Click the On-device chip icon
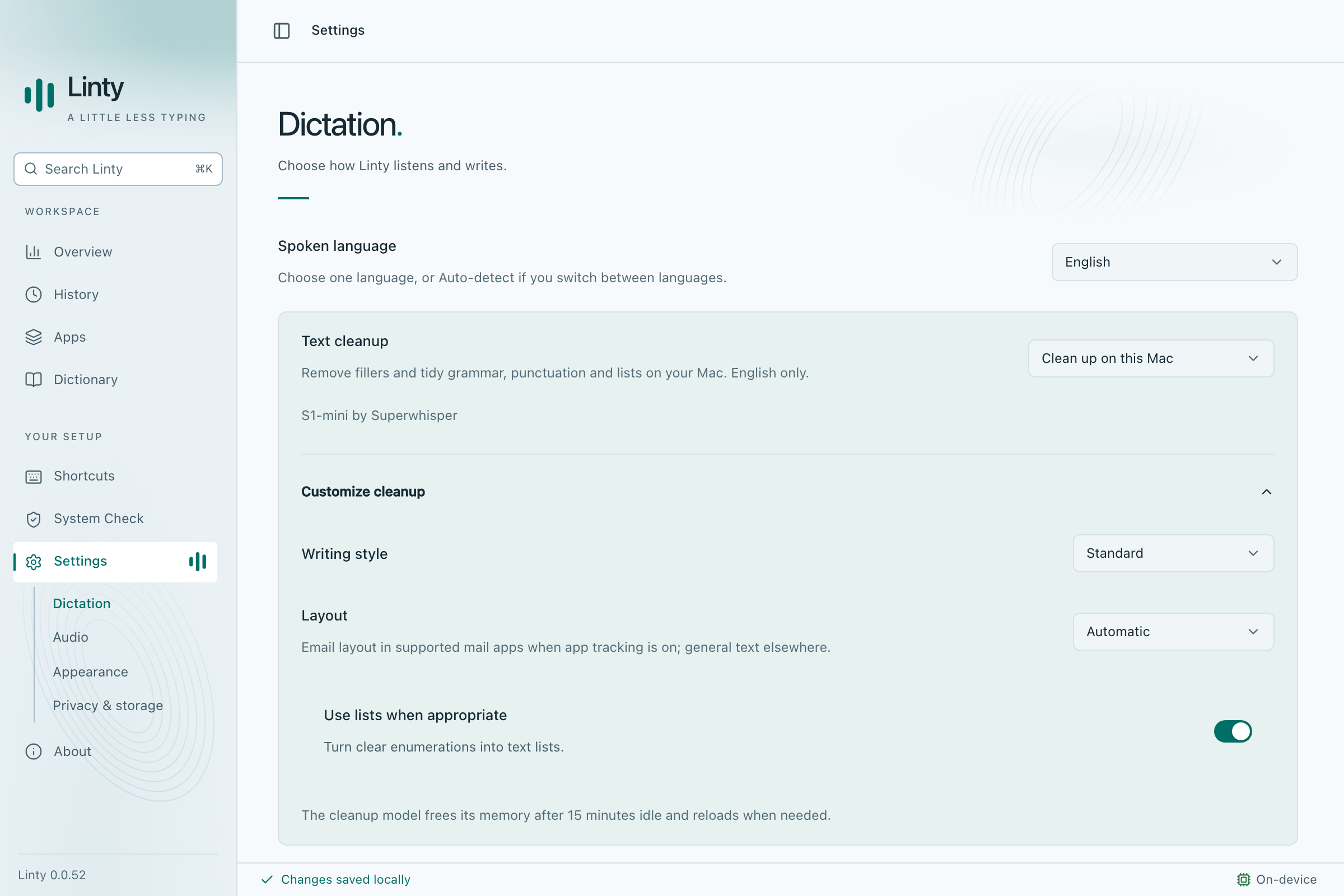 1244,879
